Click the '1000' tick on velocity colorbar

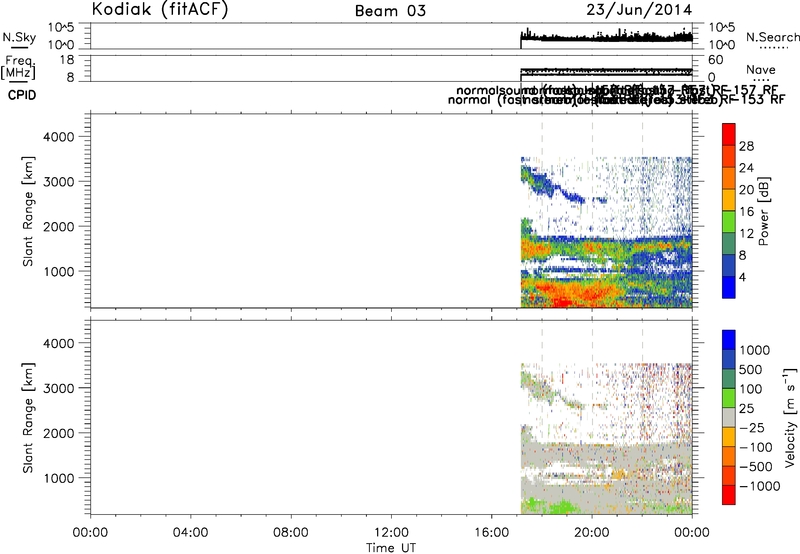tap(754, 350)
